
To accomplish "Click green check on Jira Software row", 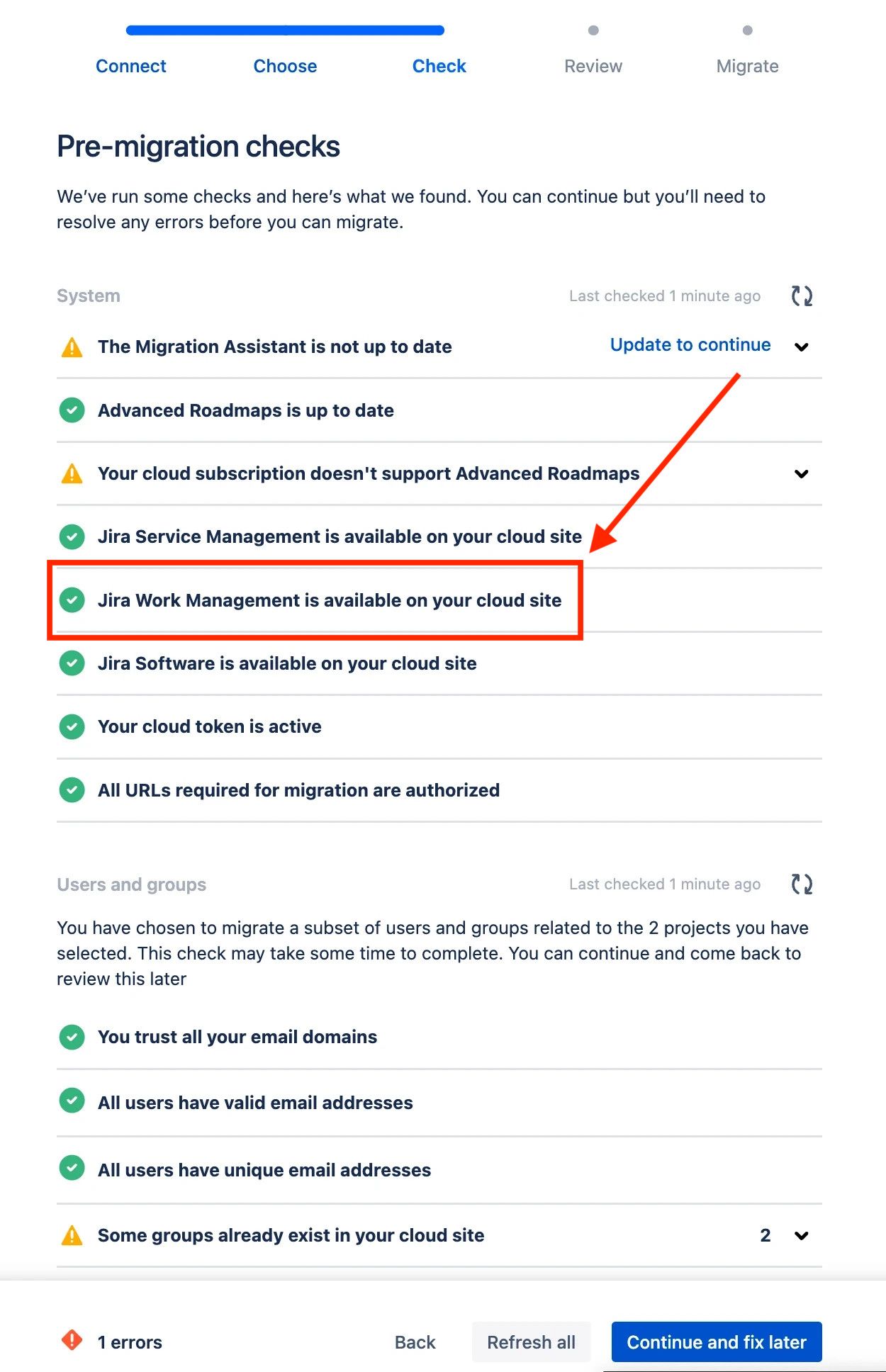I will click(x=72, y=663).
